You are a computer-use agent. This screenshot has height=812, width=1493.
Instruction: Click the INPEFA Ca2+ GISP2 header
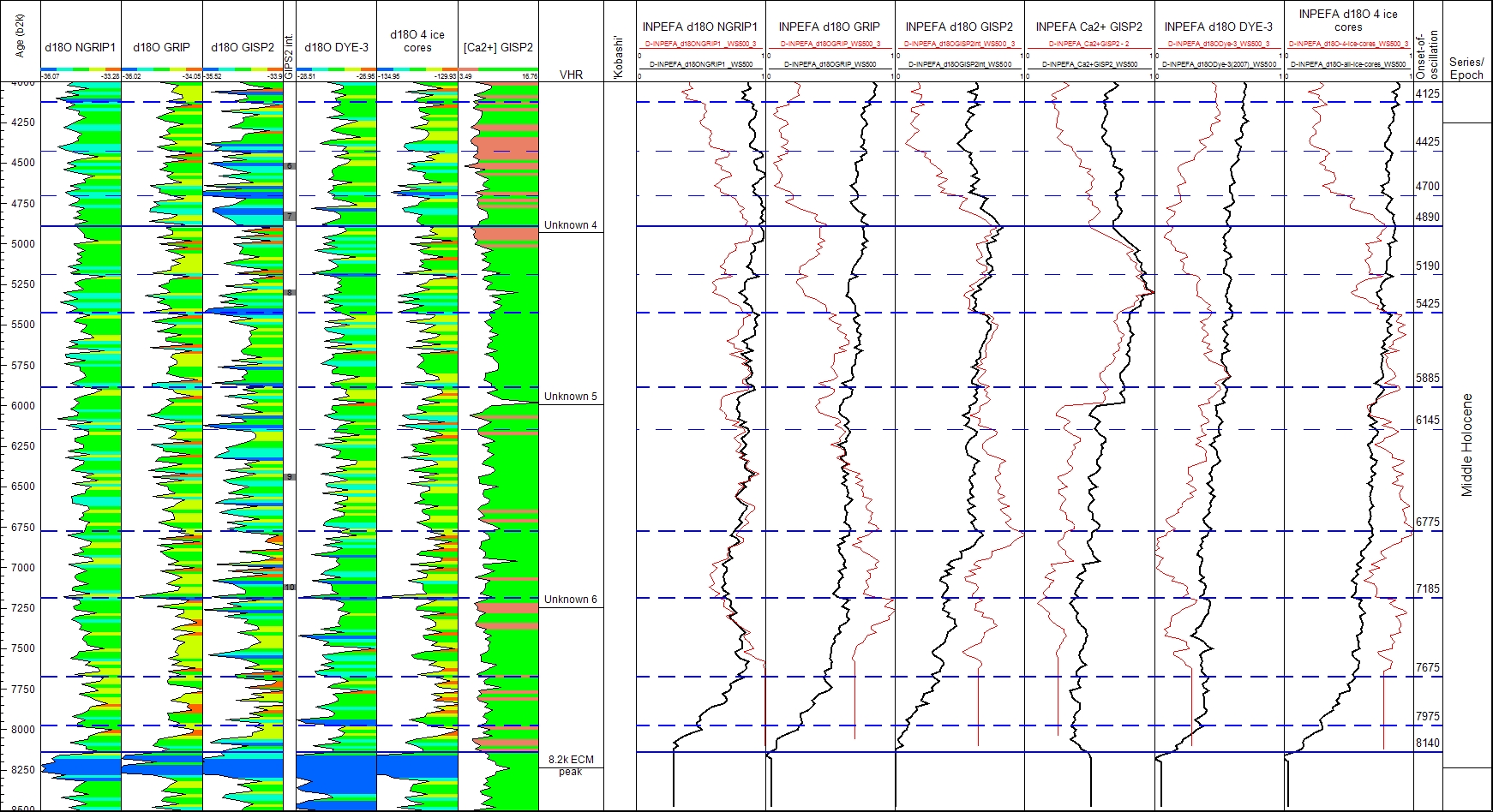point(1088,27)
